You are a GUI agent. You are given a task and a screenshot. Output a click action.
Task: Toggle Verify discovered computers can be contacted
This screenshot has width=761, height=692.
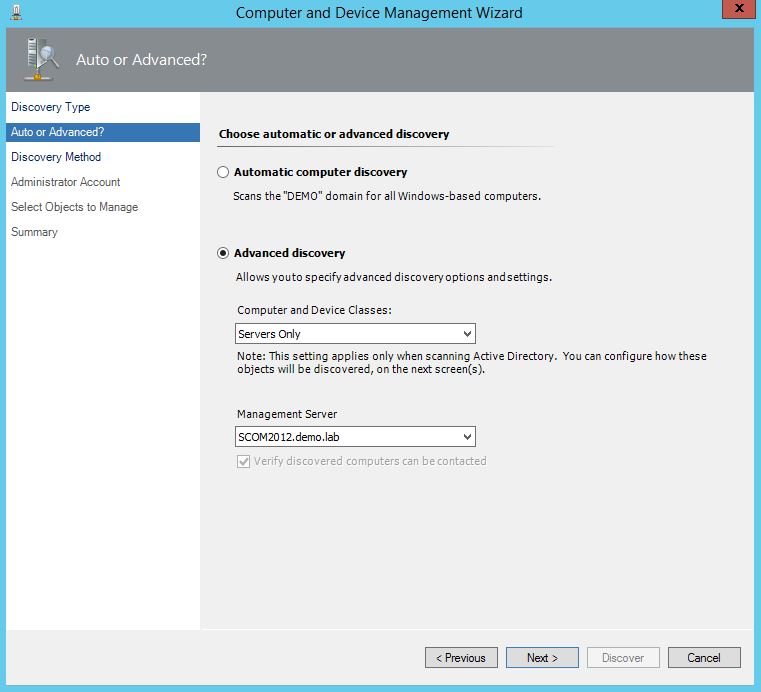pyautogui.click(x=243, y=461)
